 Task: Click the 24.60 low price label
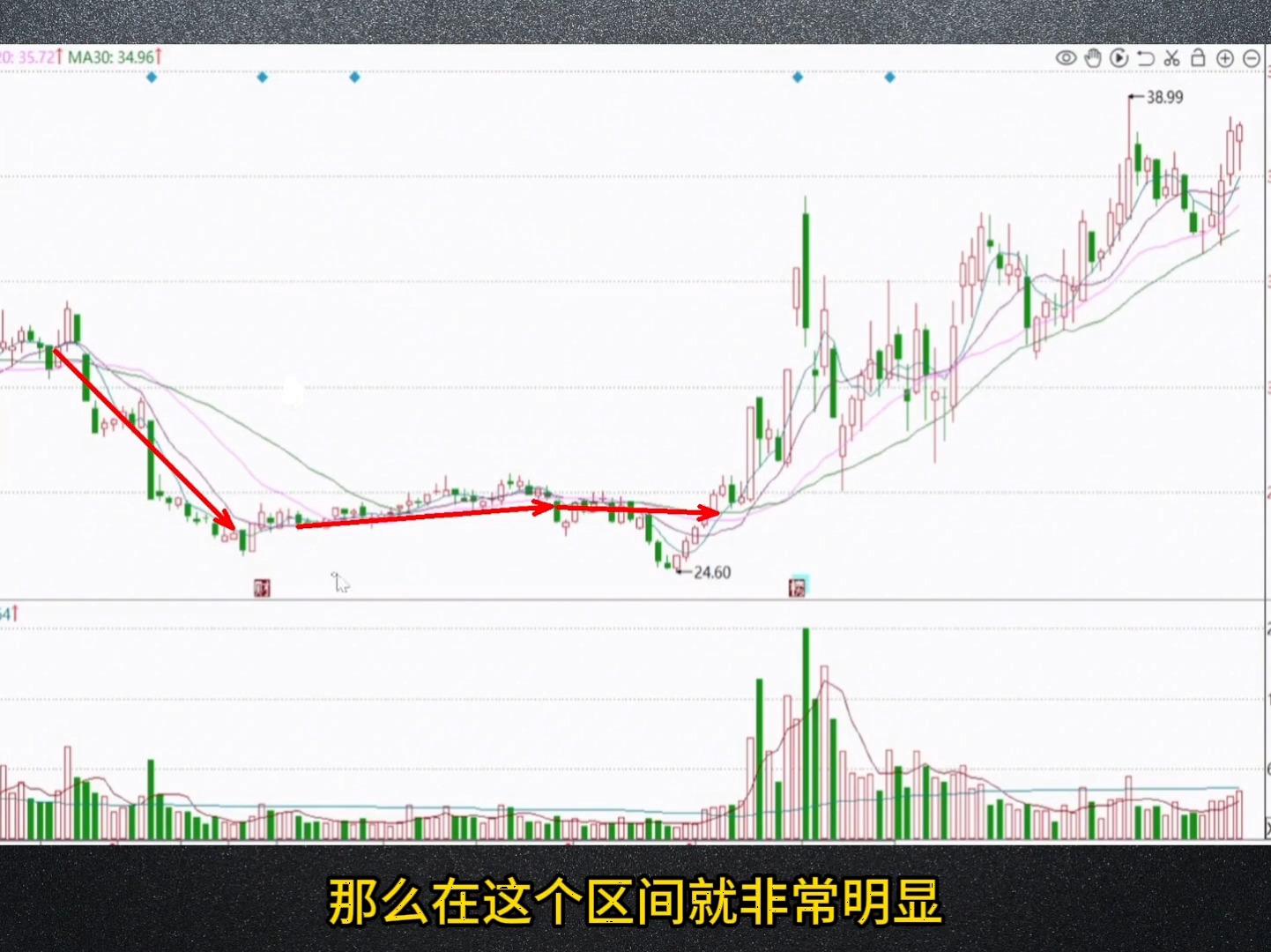[x=712, y=572]
